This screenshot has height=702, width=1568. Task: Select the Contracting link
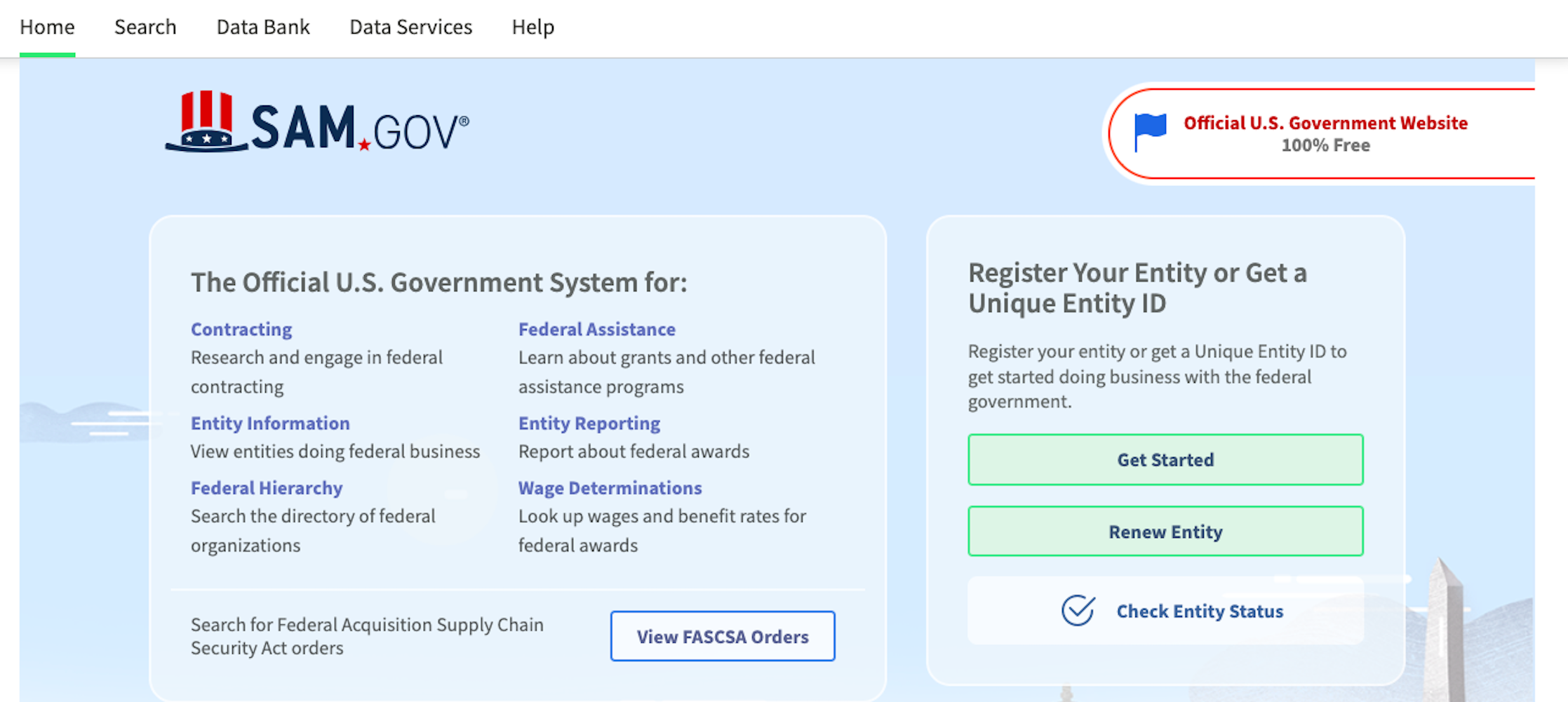coord(241,329)
